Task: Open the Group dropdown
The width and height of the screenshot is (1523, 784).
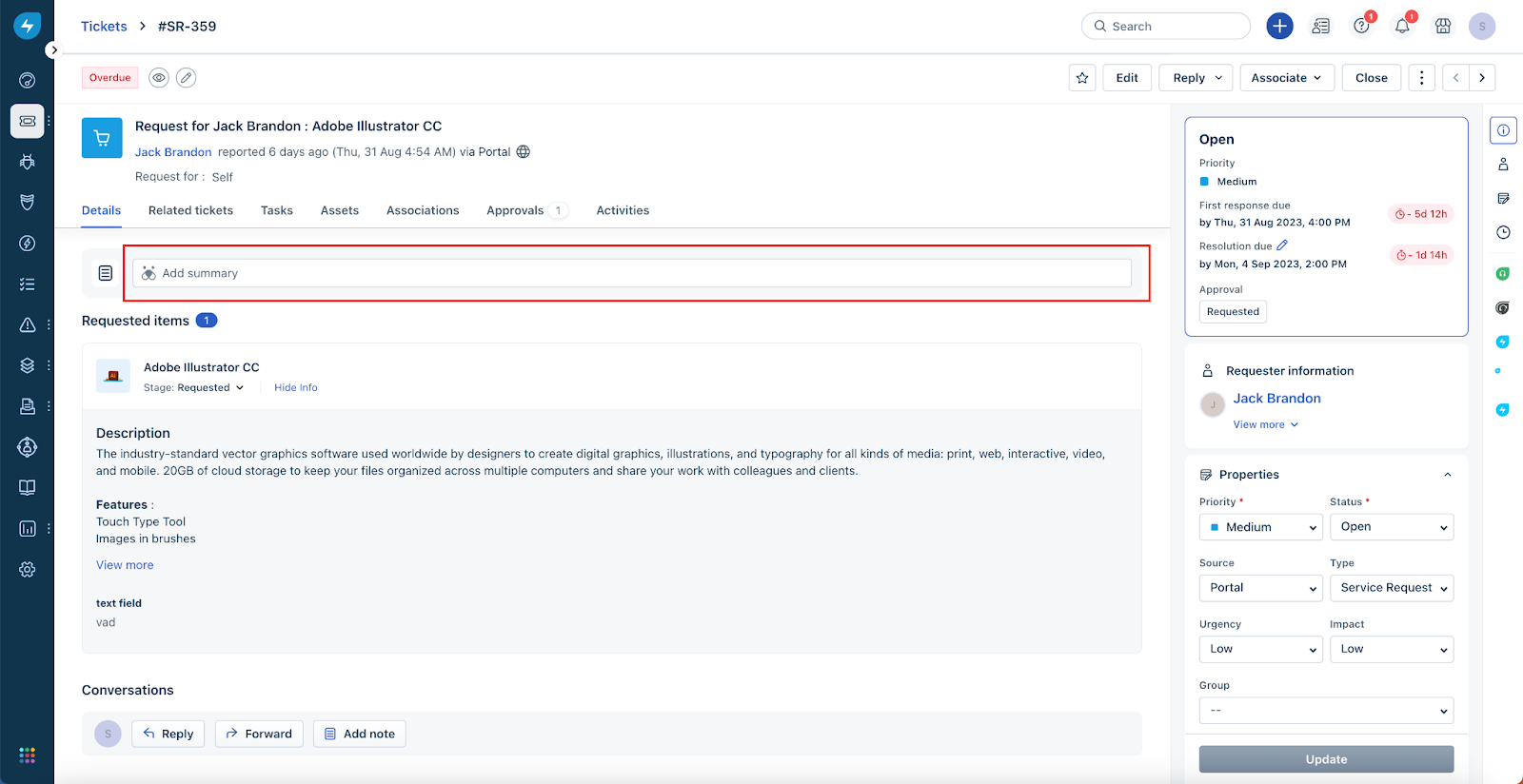Action: (x=1326, y=711)
